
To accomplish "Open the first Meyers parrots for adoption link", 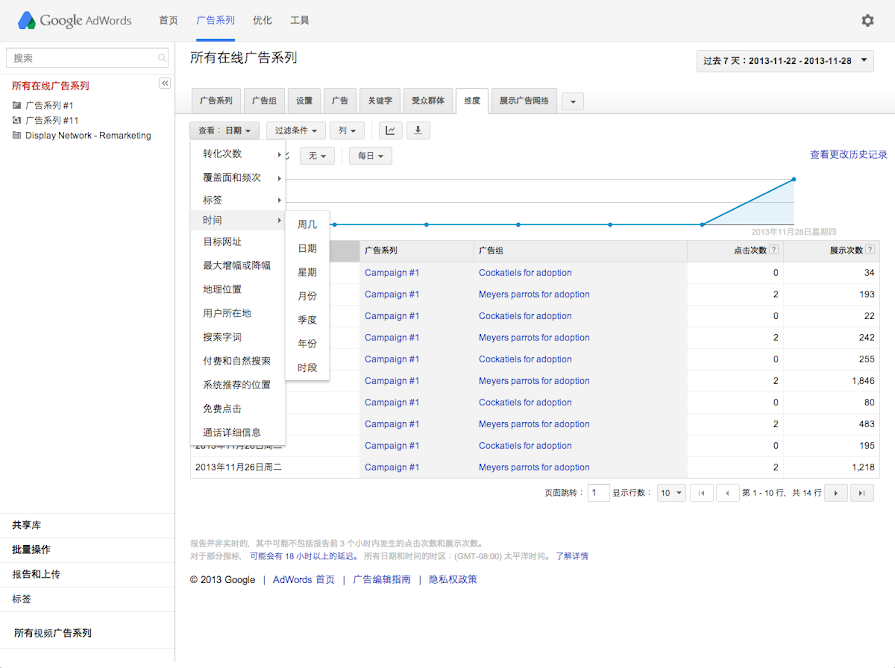I will tap(534, 294).
